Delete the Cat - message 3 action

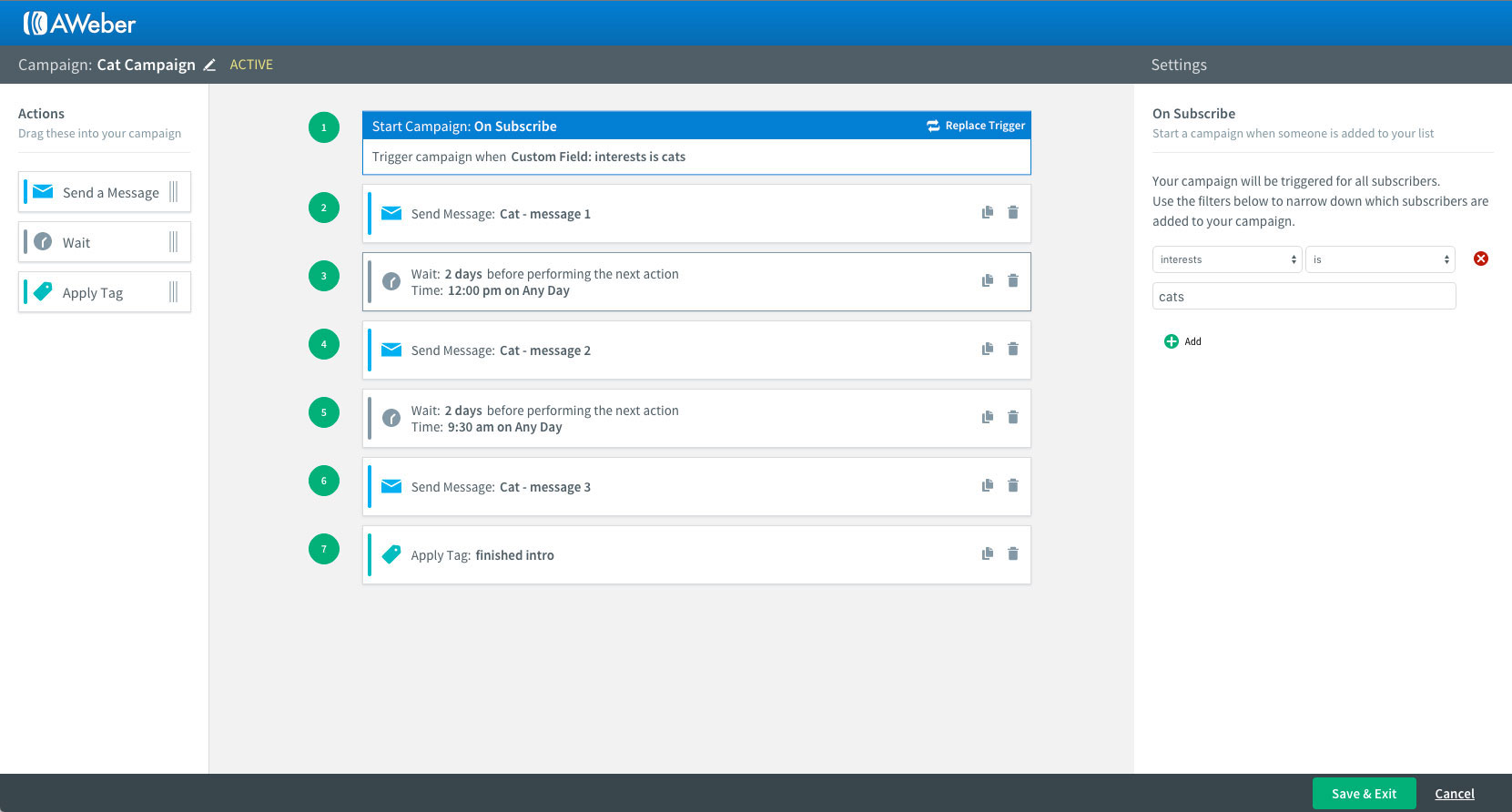pos(1013,485)
